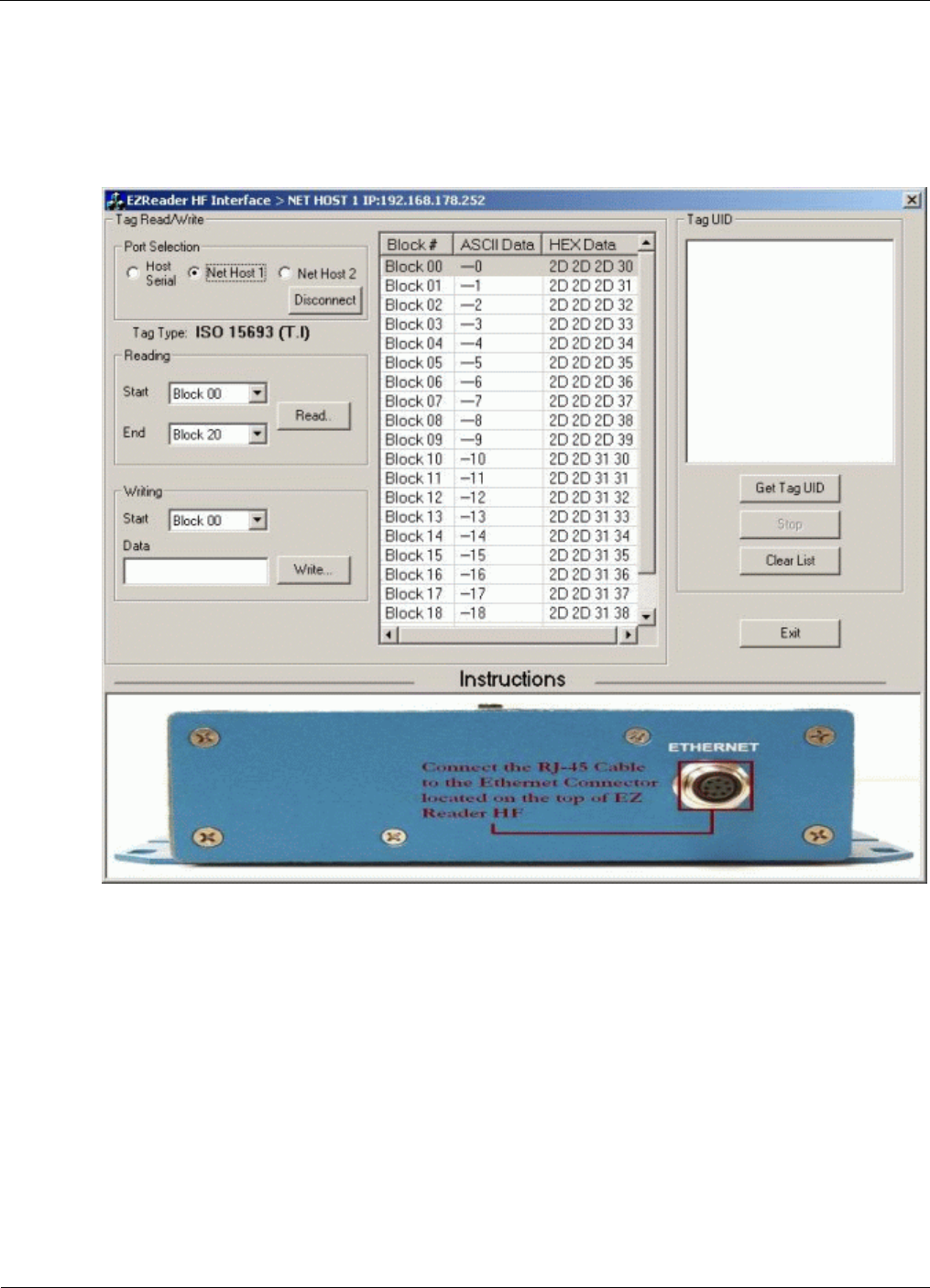This screenshot has height=1288, width=930.
Task: Select the Block 02 row
Action: tap(509, 304)
